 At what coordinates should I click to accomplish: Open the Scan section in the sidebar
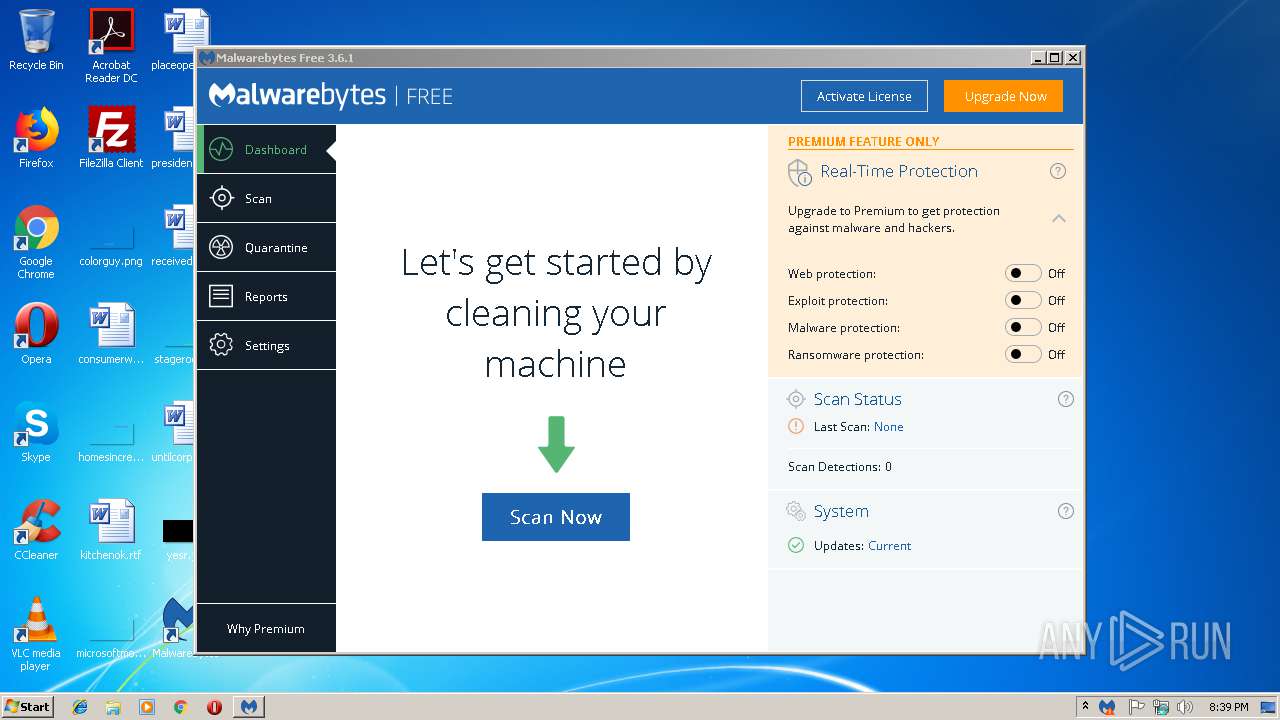tap(266, 199)
